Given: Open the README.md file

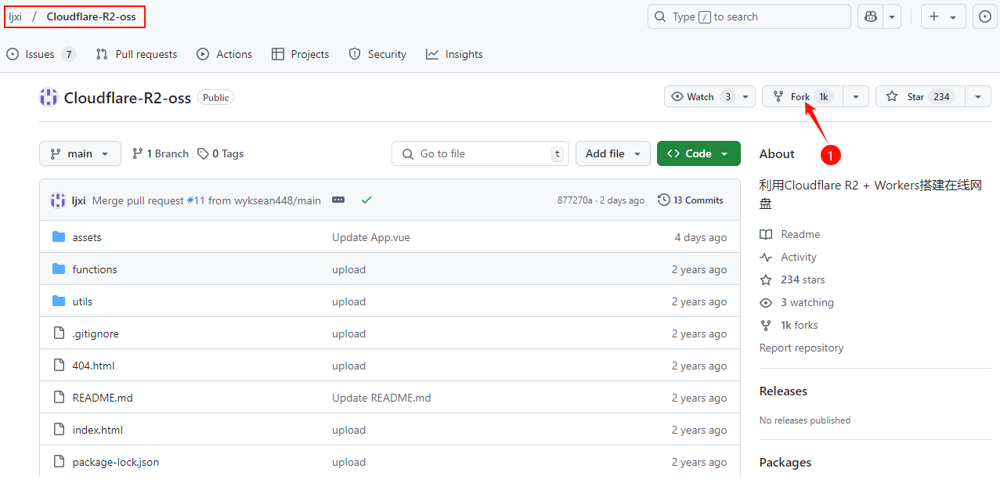Looking at the screenshot, I should pyautogui.click(x=102, y=398).
